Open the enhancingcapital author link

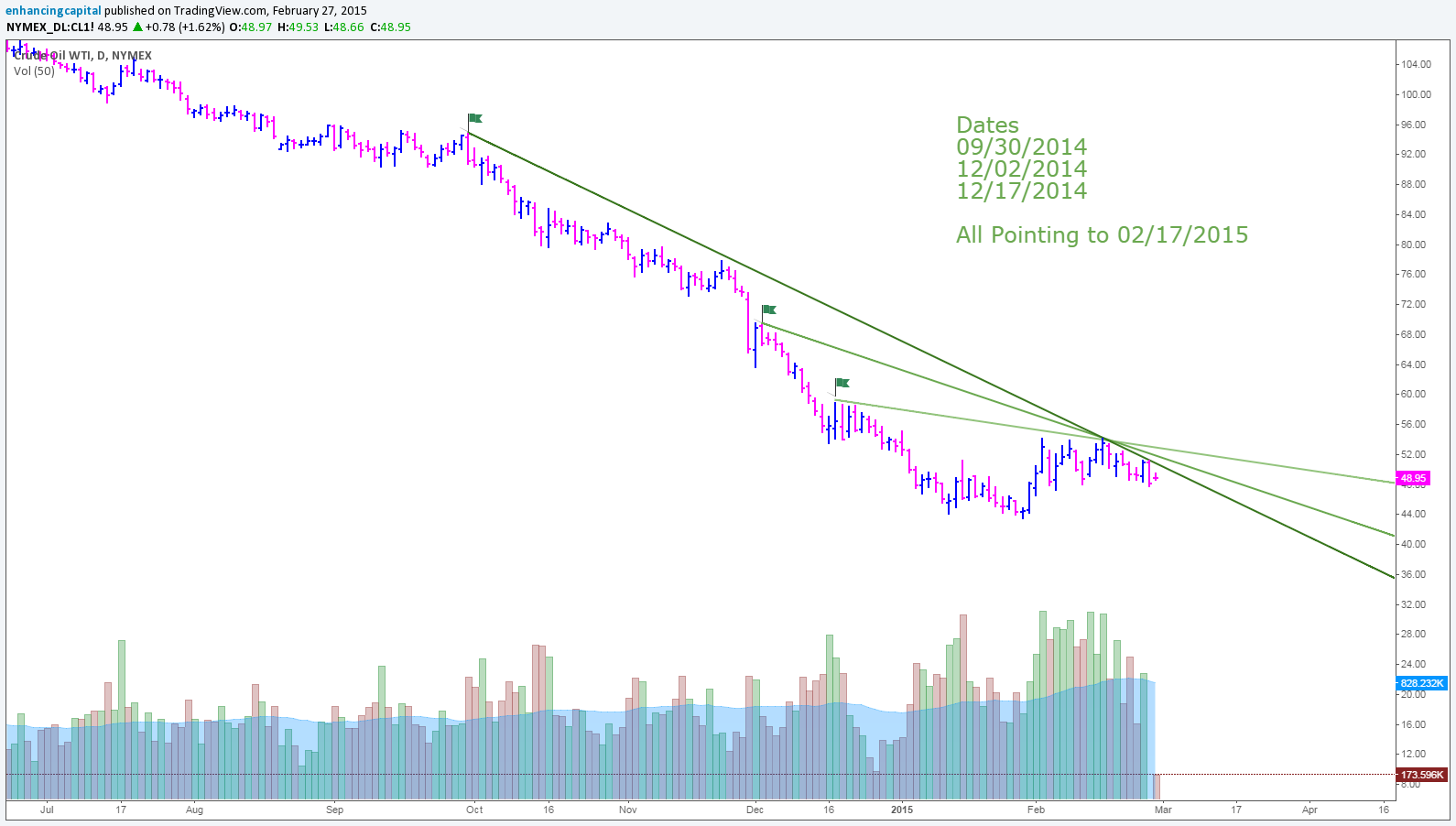click(53, 10)
